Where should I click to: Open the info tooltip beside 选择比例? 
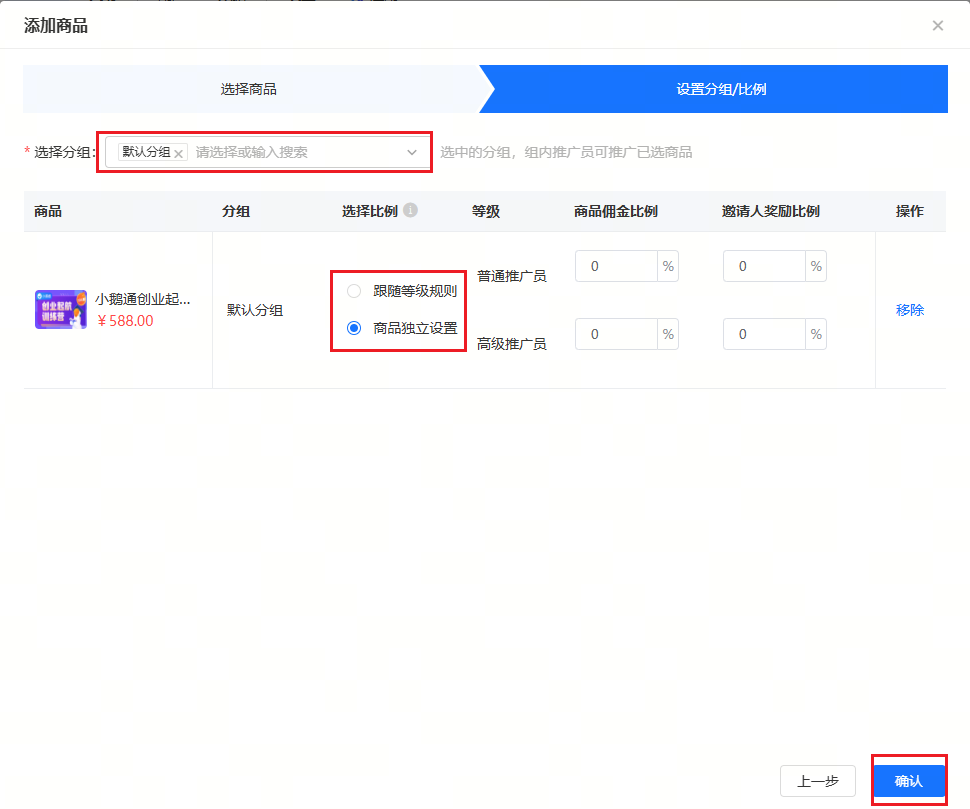410,210
